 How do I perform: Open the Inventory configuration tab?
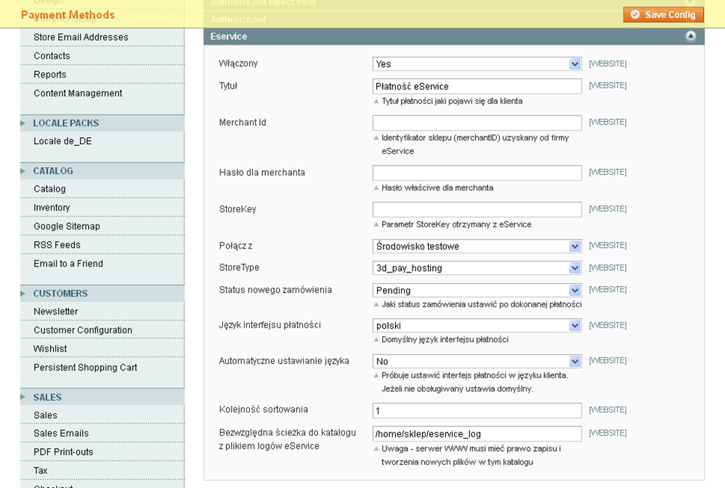102,207
